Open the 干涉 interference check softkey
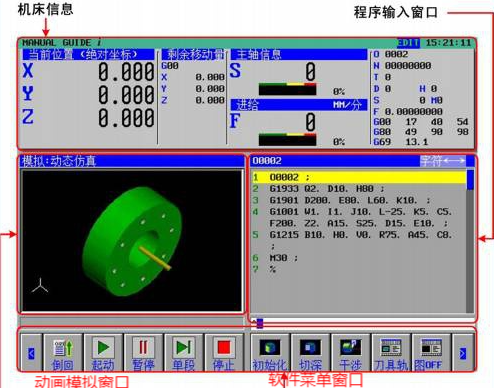494x389 pixels. tap(351, 353)
